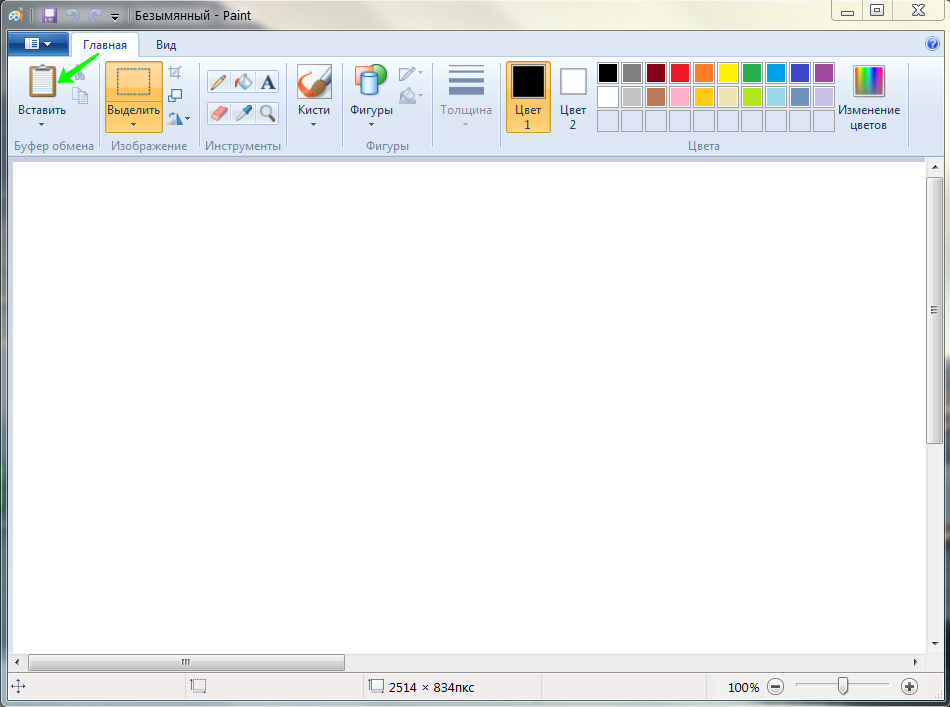This screenshot has width=950, height=707.
Task: Pick the purple palette swatch
Action: coord(823,73)
